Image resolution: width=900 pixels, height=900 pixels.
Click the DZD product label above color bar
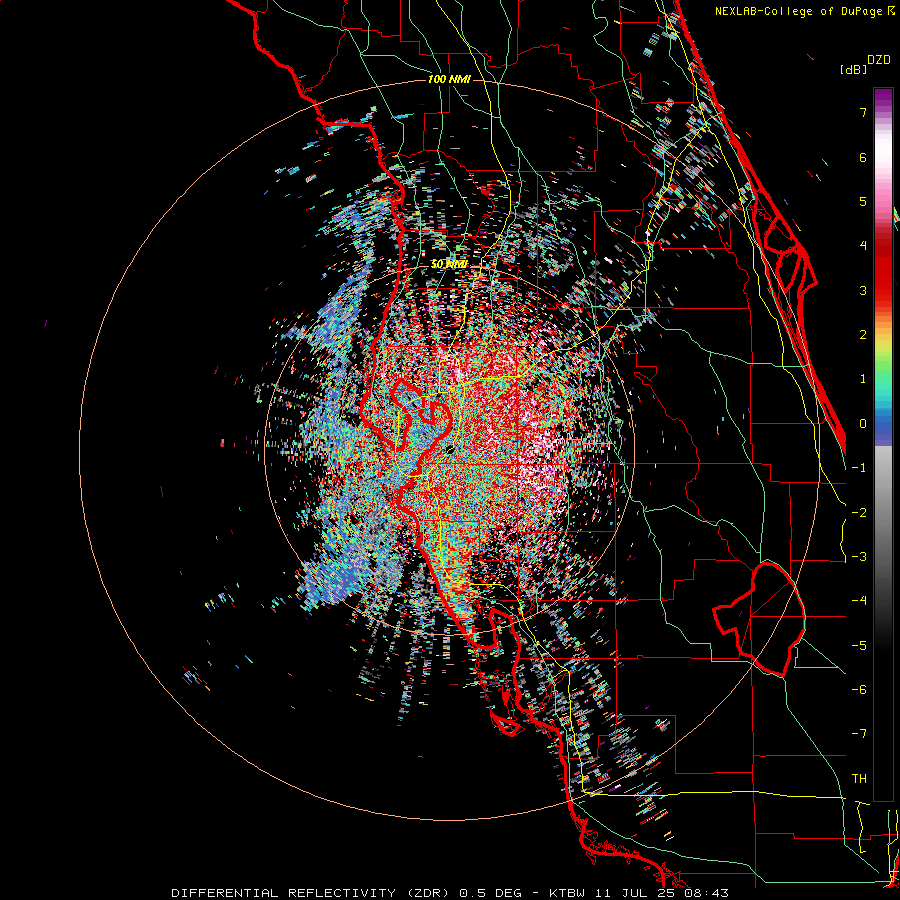878,60
